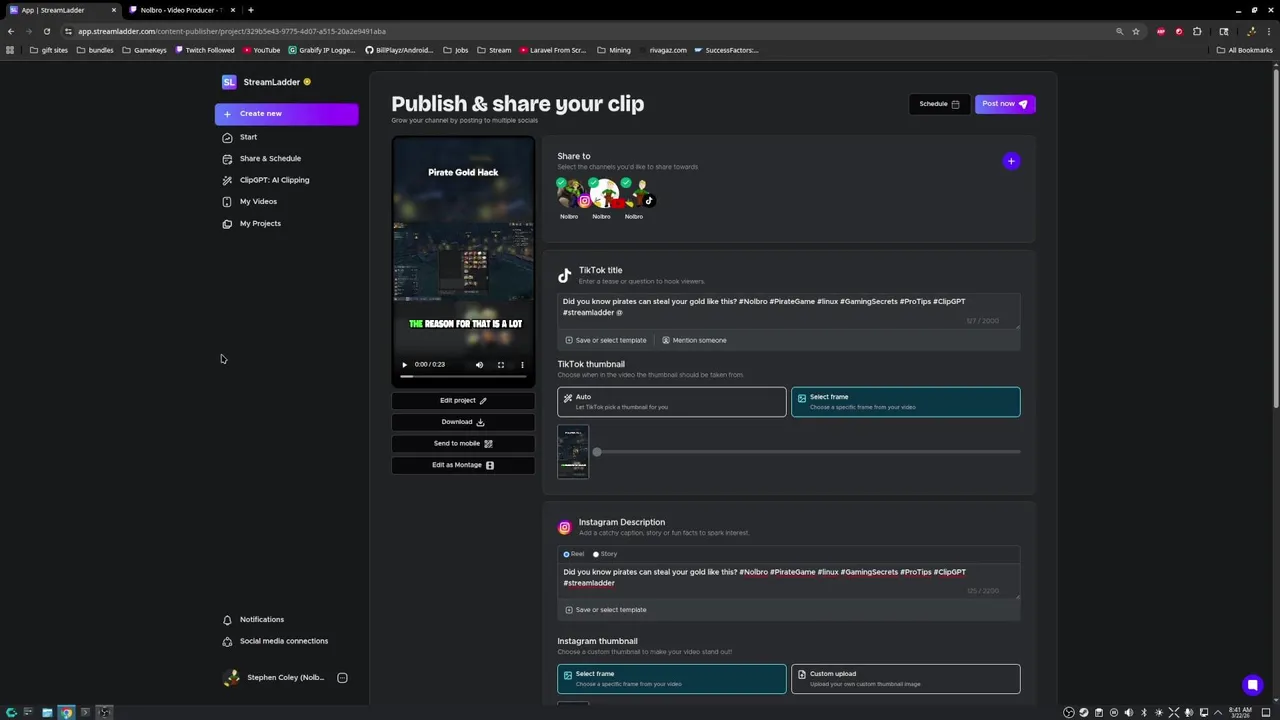Open the All Bookmarks folder

[1244, 50]
